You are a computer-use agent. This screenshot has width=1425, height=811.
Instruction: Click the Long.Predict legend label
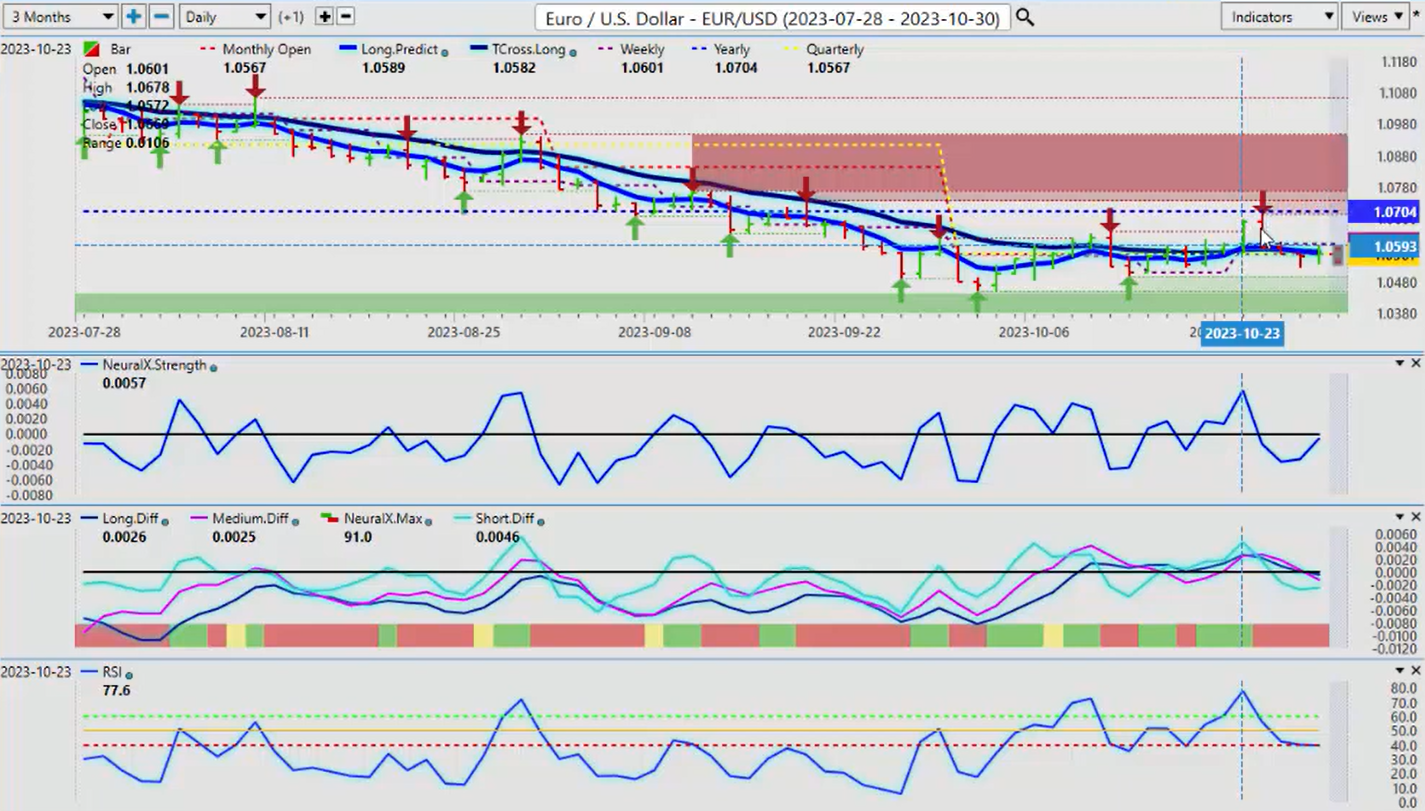[401, 49]
